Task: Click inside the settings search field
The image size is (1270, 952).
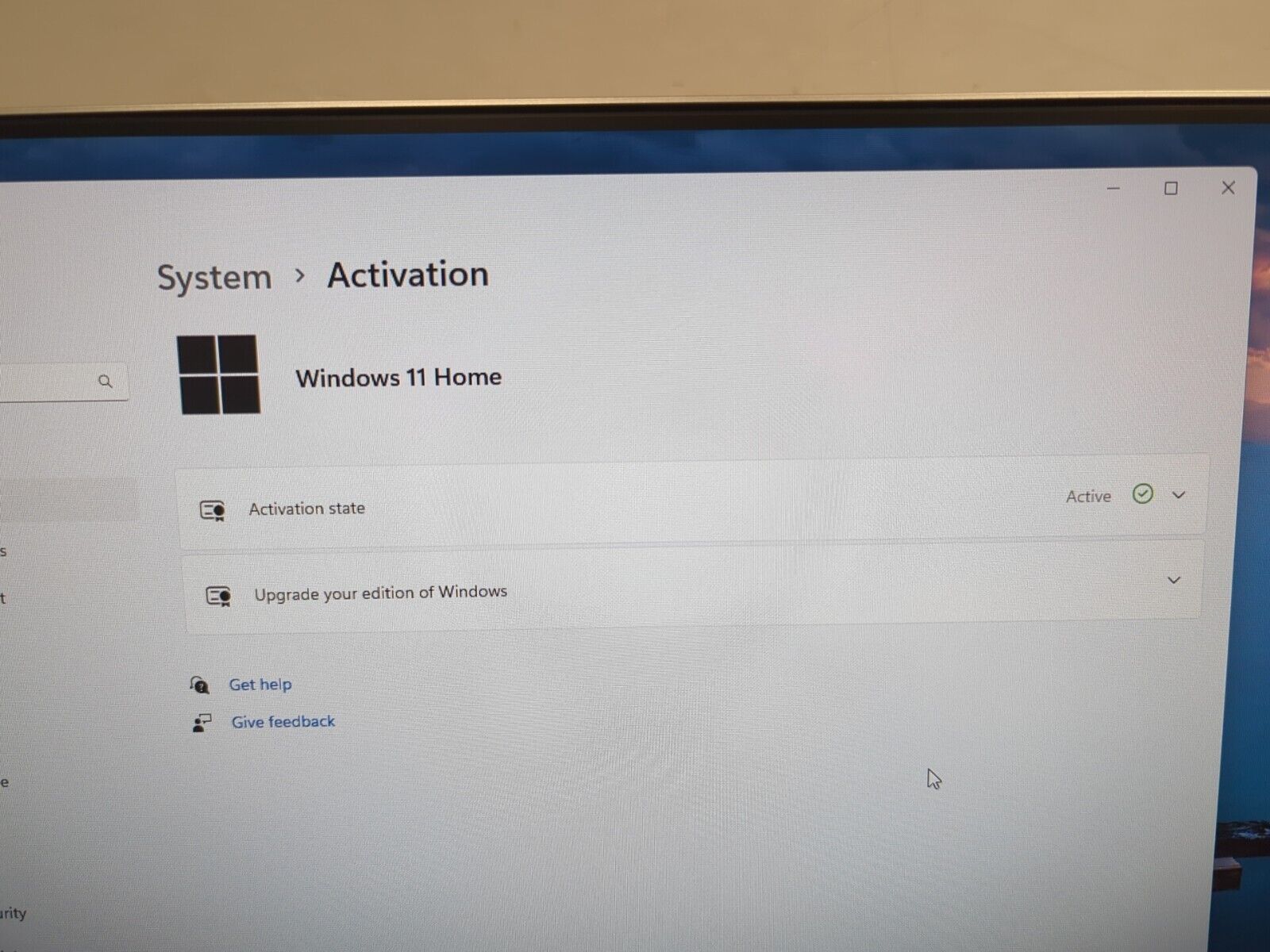Action: tap(56, 382)
